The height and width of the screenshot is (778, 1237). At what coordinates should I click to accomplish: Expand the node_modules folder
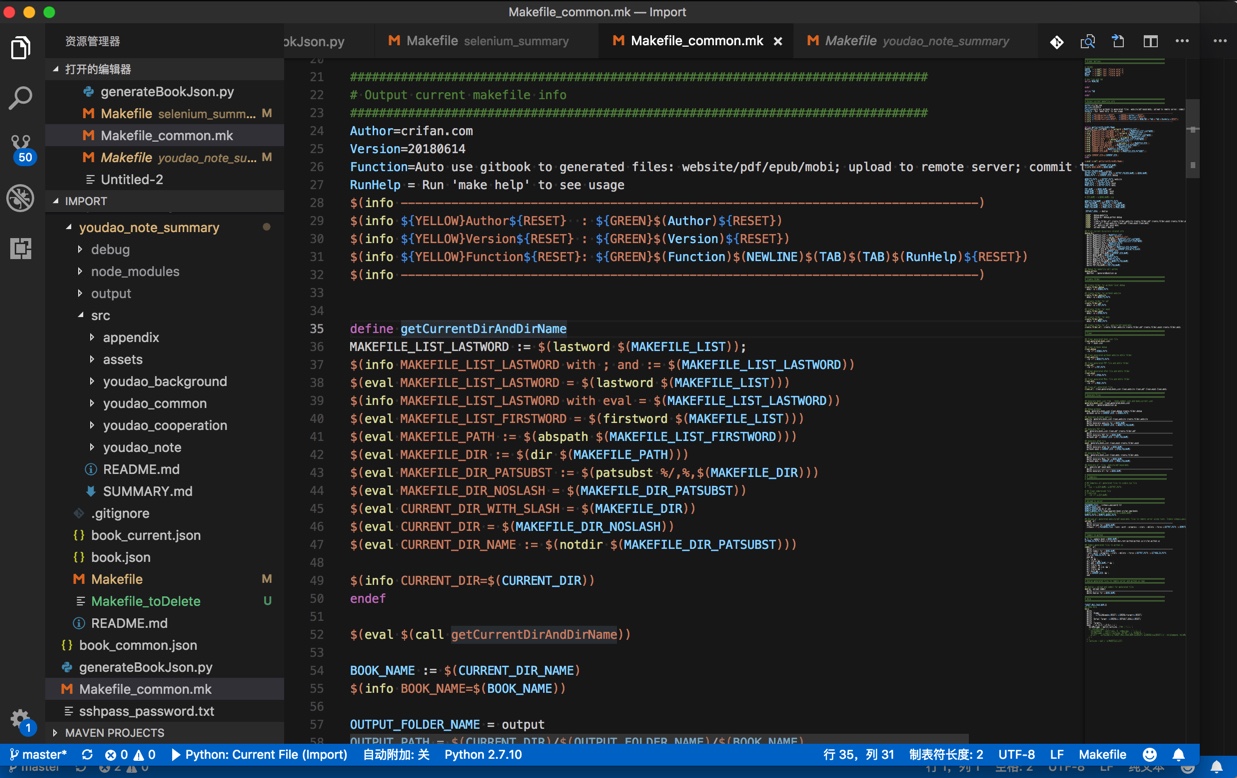[134, 271]
